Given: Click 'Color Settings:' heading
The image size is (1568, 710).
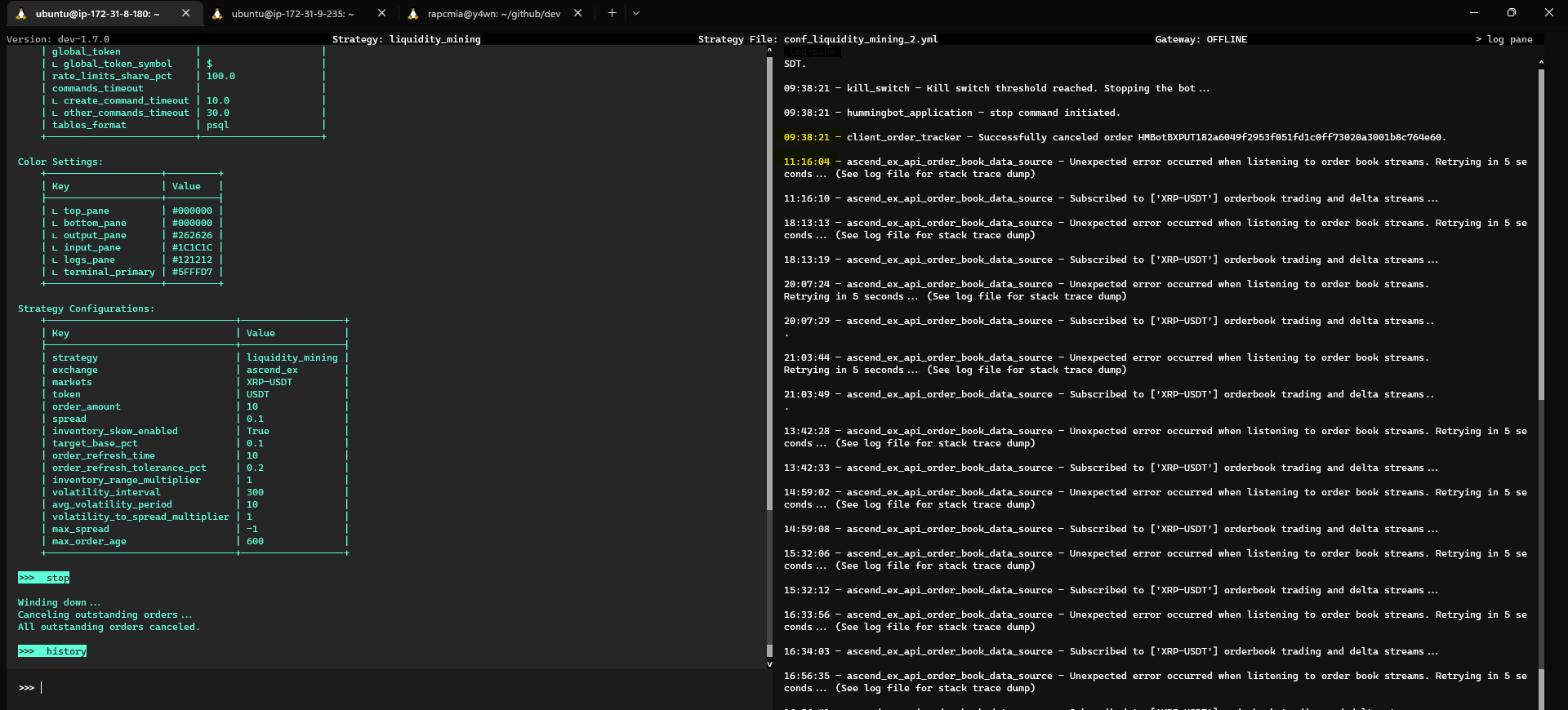Looking at the screenshot, I should tap(60, 162).
